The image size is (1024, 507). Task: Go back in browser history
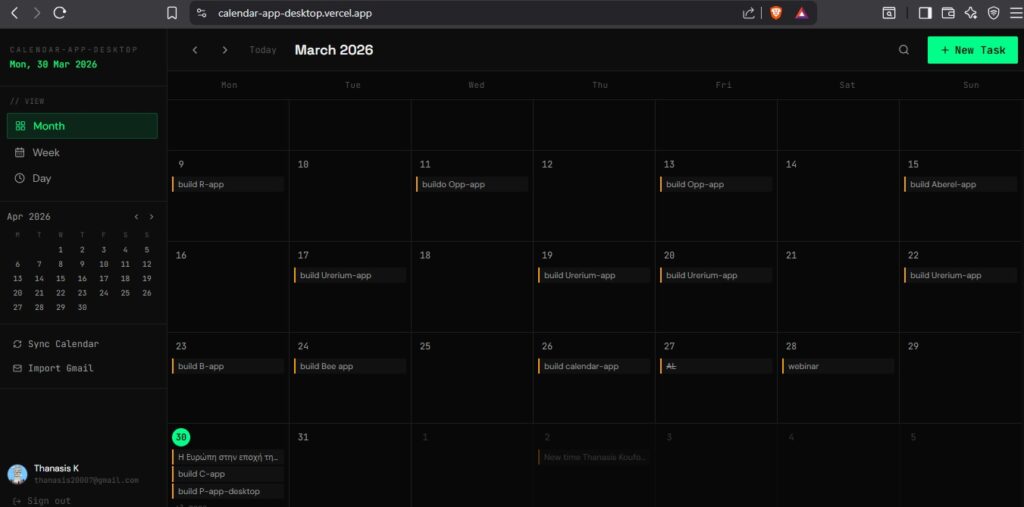pos(14,13)
